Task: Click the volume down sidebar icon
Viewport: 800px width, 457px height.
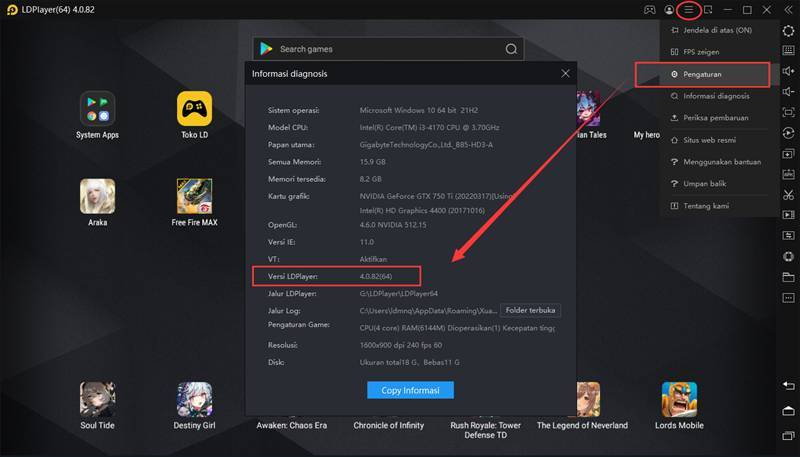Action: (788, 91)
